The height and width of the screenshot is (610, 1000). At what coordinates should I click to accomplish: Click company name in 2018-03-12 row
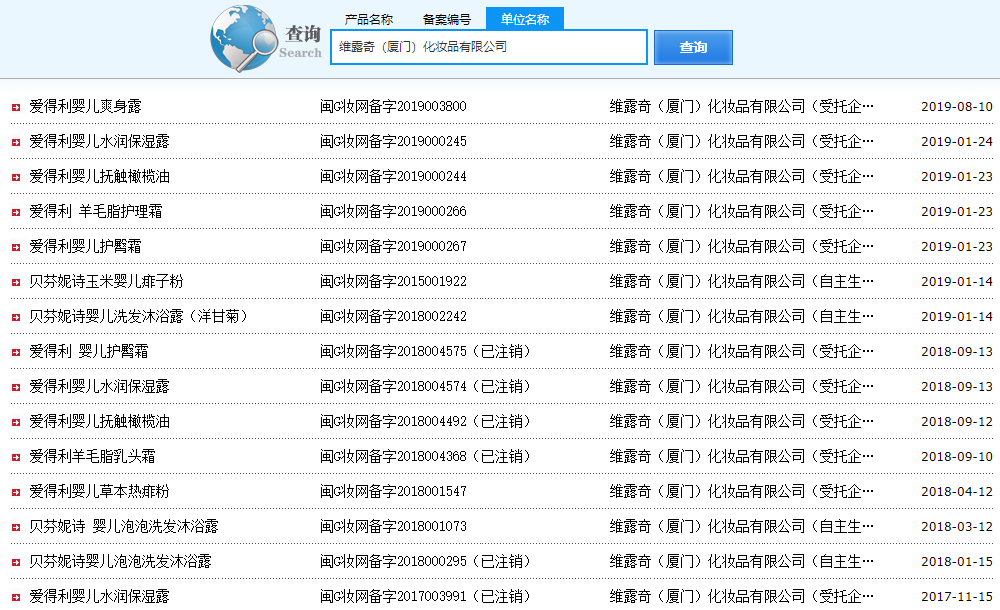pos(741,526)
